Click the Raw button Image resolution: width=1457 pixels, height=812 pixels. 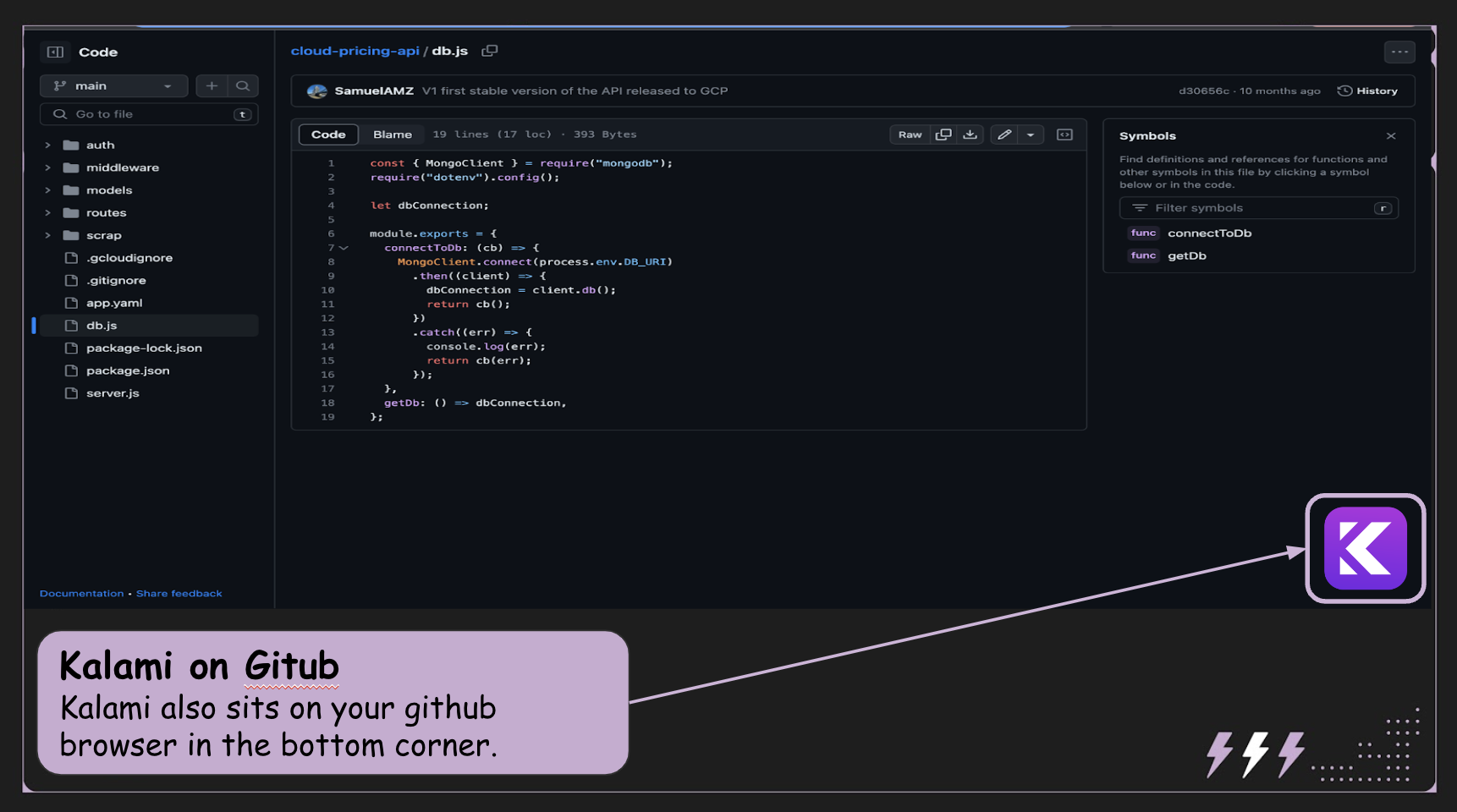[x=910, y=134]
